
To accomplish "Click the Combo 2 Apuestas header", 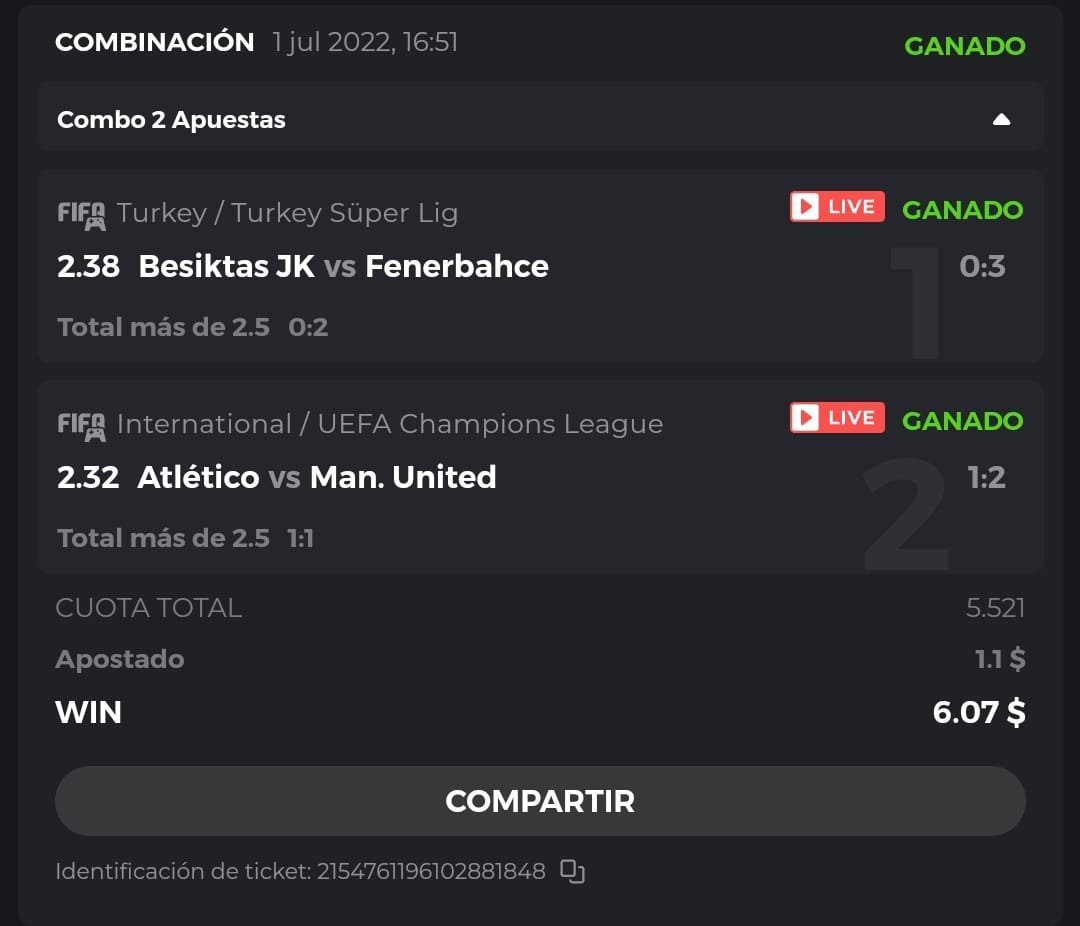I will coord(172,120).
